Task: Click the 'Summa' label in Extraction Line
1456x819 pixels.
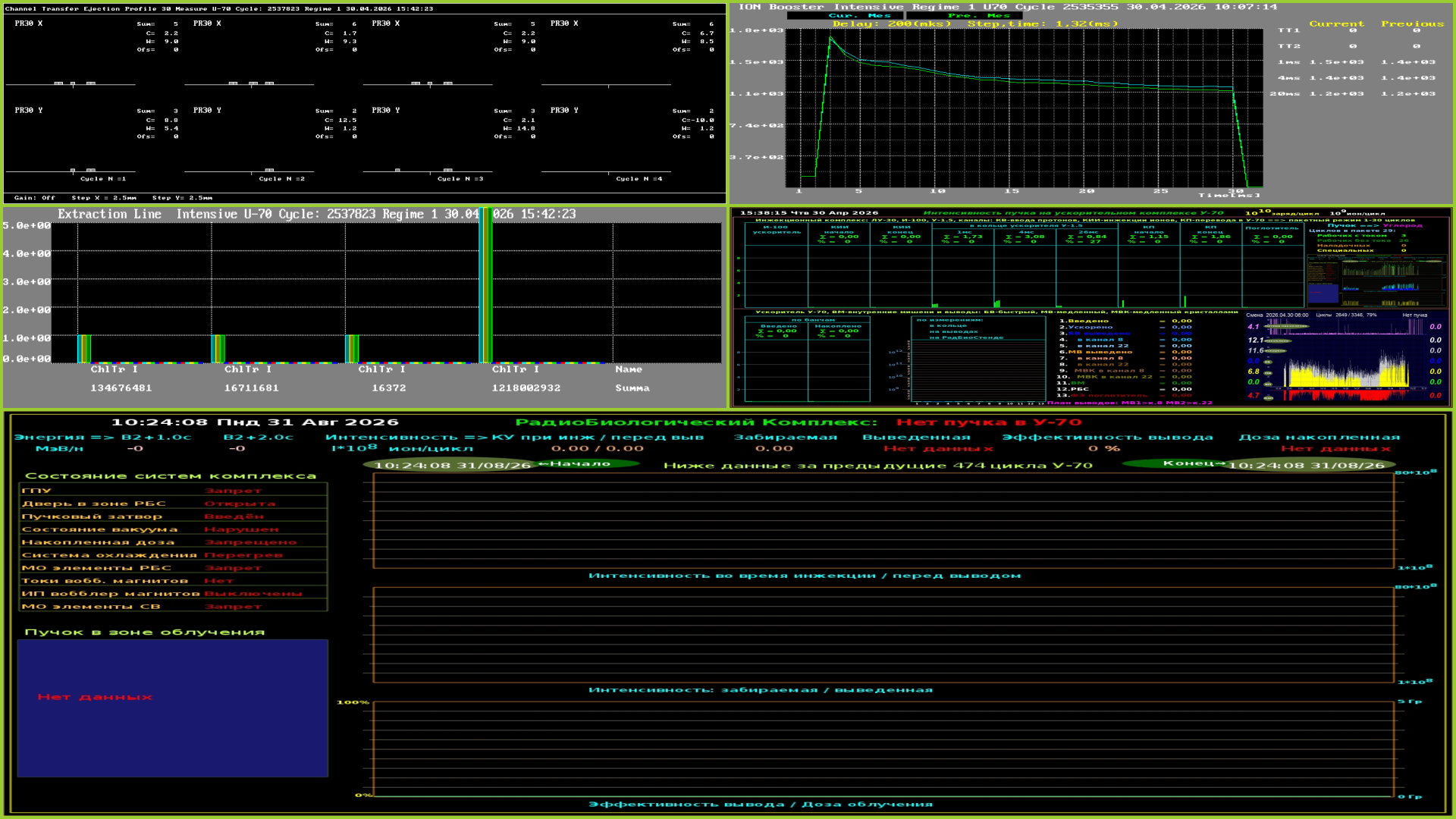Action: coord(632,388)
